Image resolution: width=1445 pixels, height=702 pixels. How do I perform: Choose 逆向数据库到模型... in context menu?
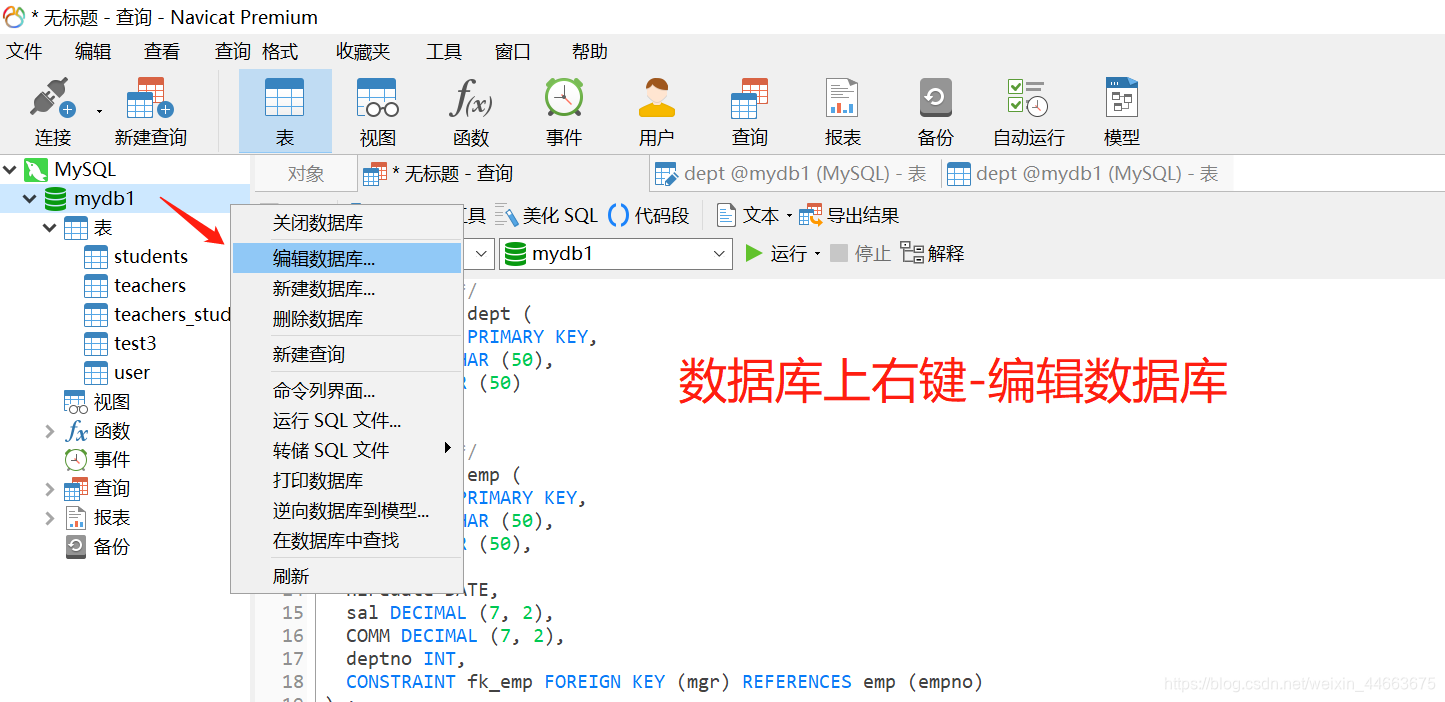click(347, 511)
